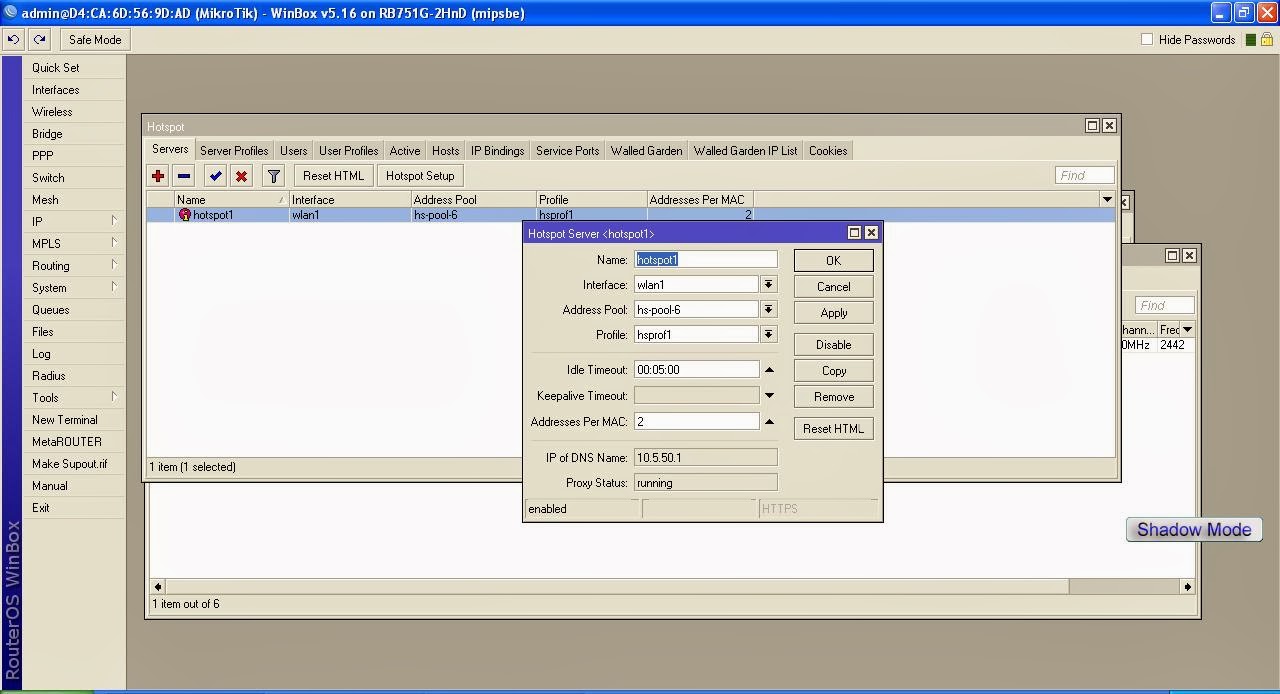Screen dimensions: 1280x694
Task: Click OK in Hotspot Server dialog
Action: pyautogui.click(x=833, y=260)
